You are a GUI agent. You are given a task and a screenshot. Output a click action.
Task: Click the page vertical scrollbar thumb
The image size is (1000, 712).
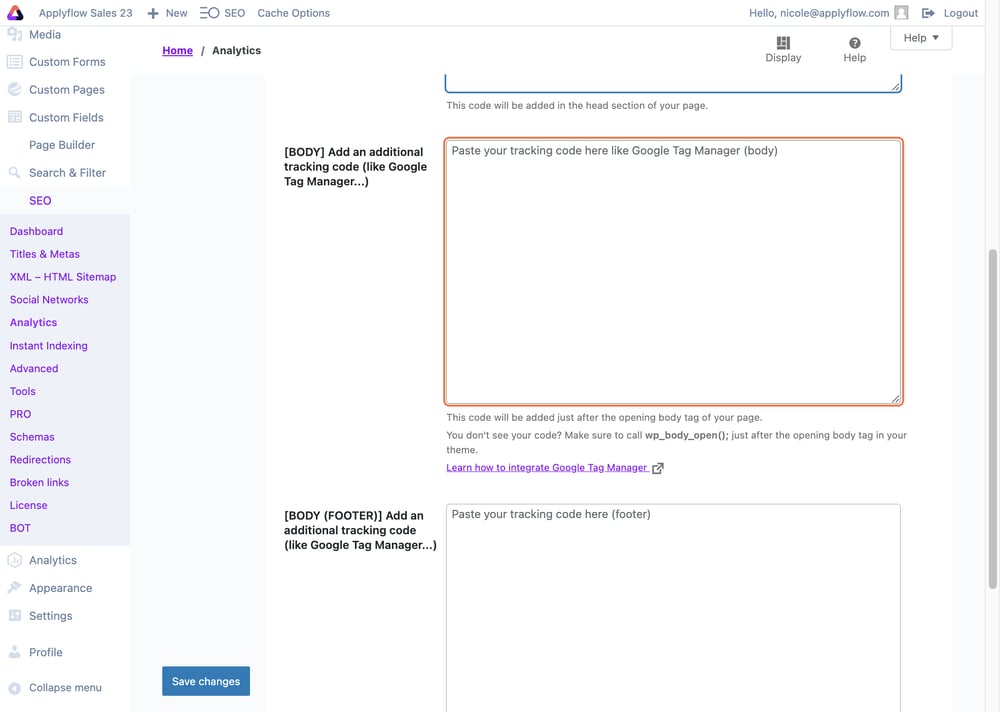point(992,419)
